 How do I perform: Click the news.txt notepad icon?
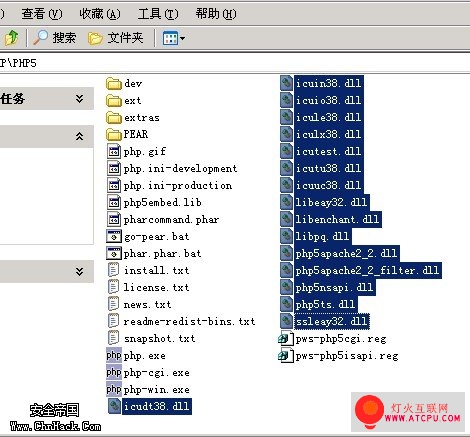pyautogui.click(x=114, y=304)
